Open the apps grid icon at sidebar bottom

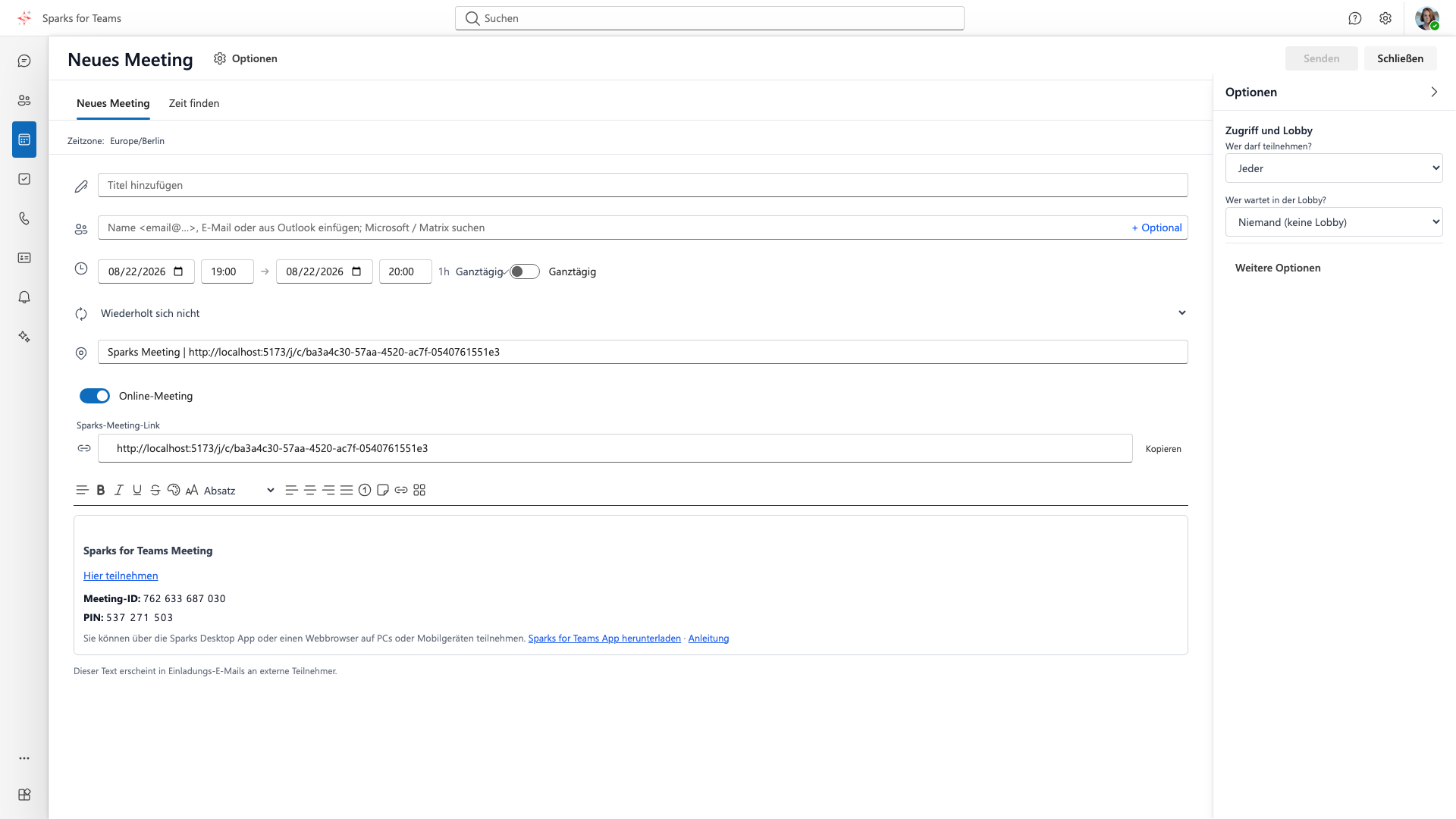[24, 795]
